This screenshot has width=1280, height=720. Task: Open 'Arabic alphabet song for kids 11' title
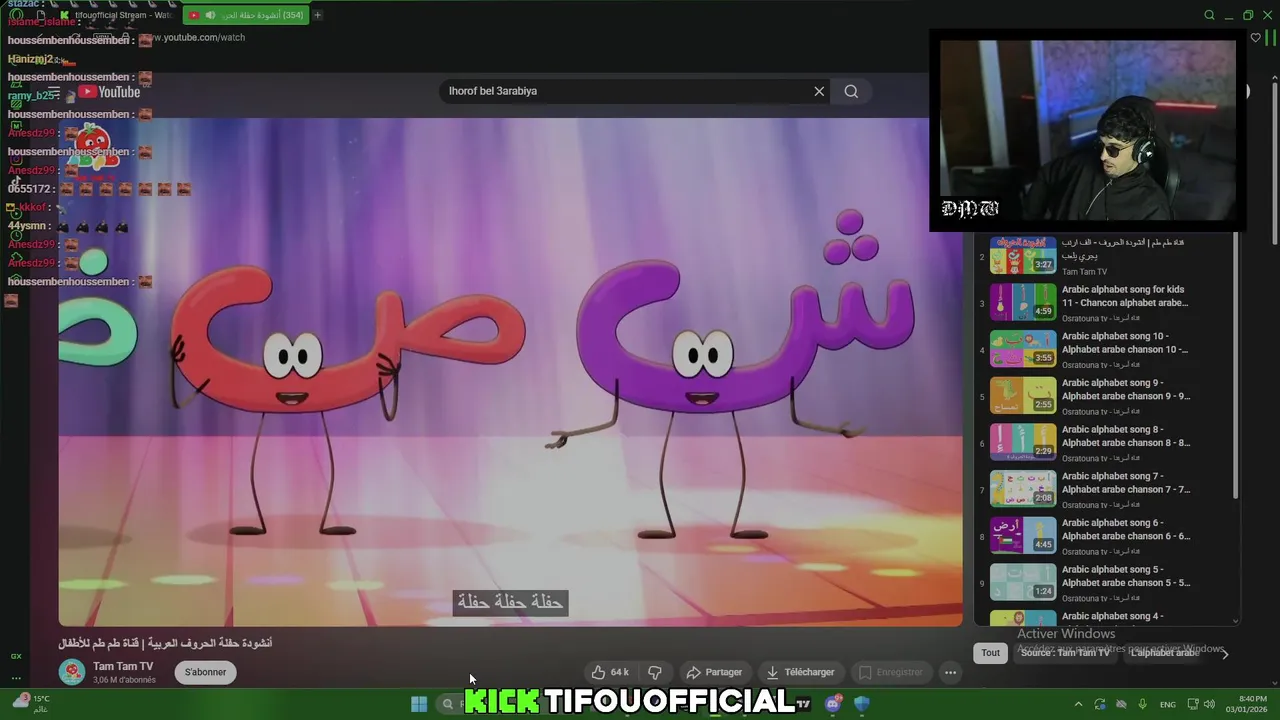tap(1124, 296)
